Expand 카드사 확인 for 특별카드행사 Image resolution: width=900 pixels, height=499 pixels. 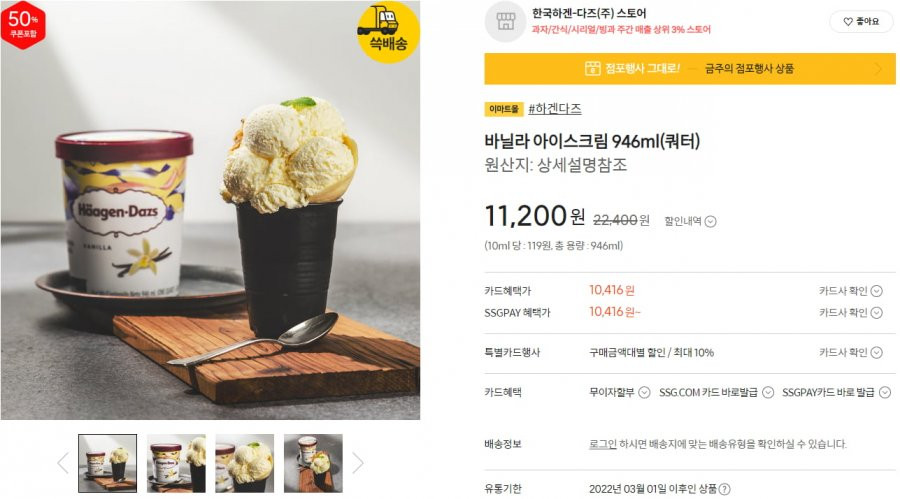click(x=851, y=353)
